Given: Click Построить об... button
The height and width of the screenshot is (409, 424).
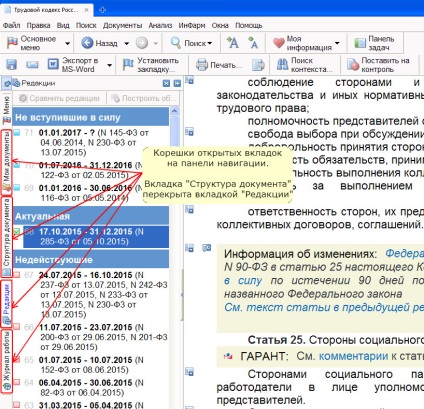Looking at the screenshot, I should point(143,98).
